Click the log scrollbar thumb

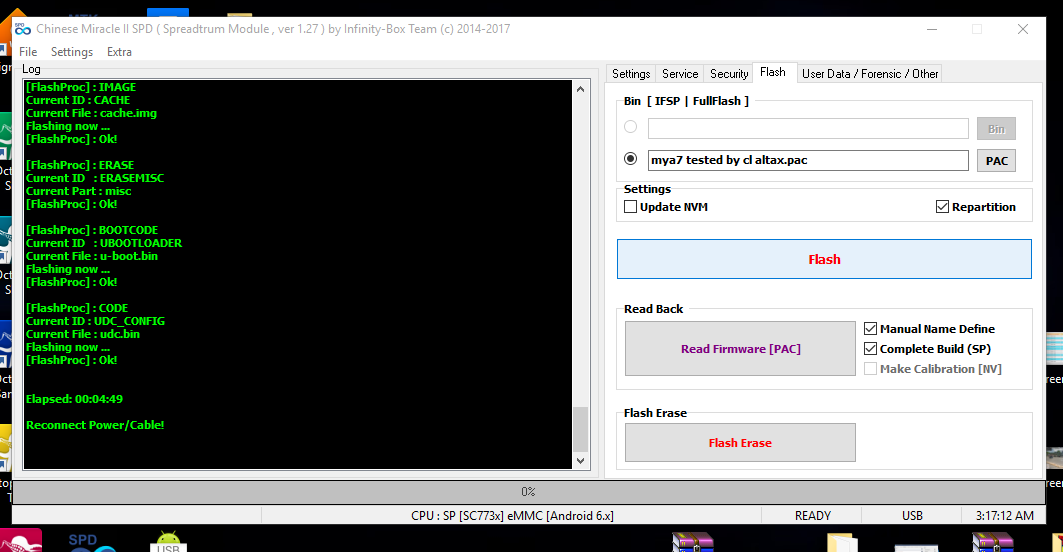tap(580, 429)
